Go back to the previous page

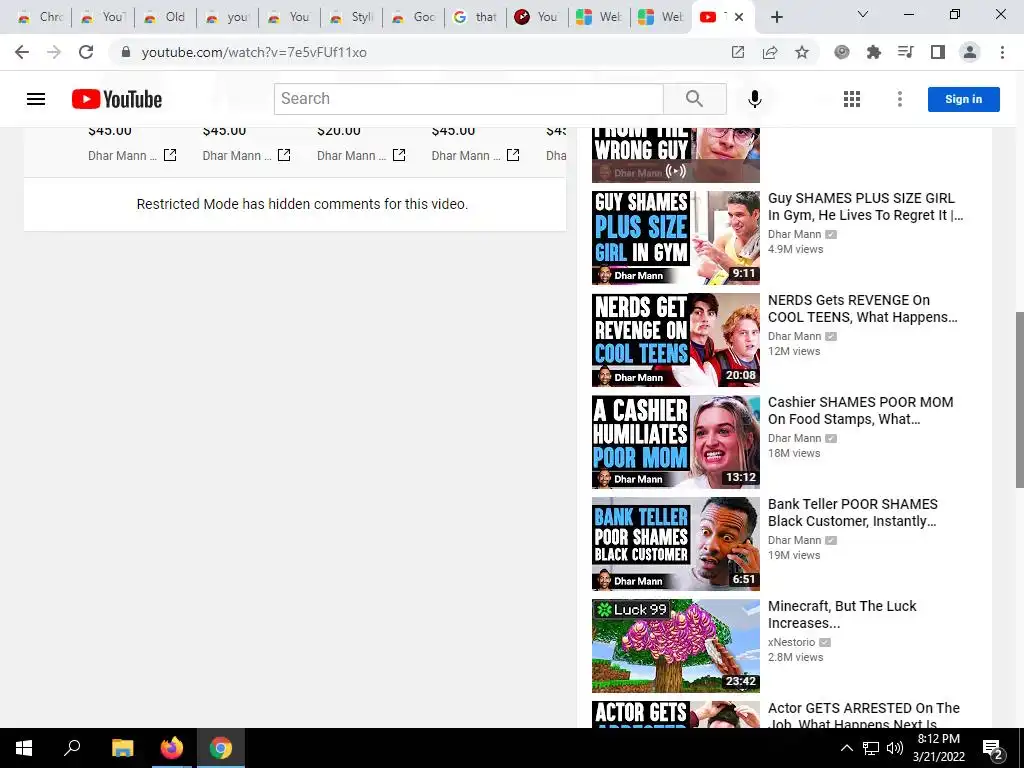point(22,52)
